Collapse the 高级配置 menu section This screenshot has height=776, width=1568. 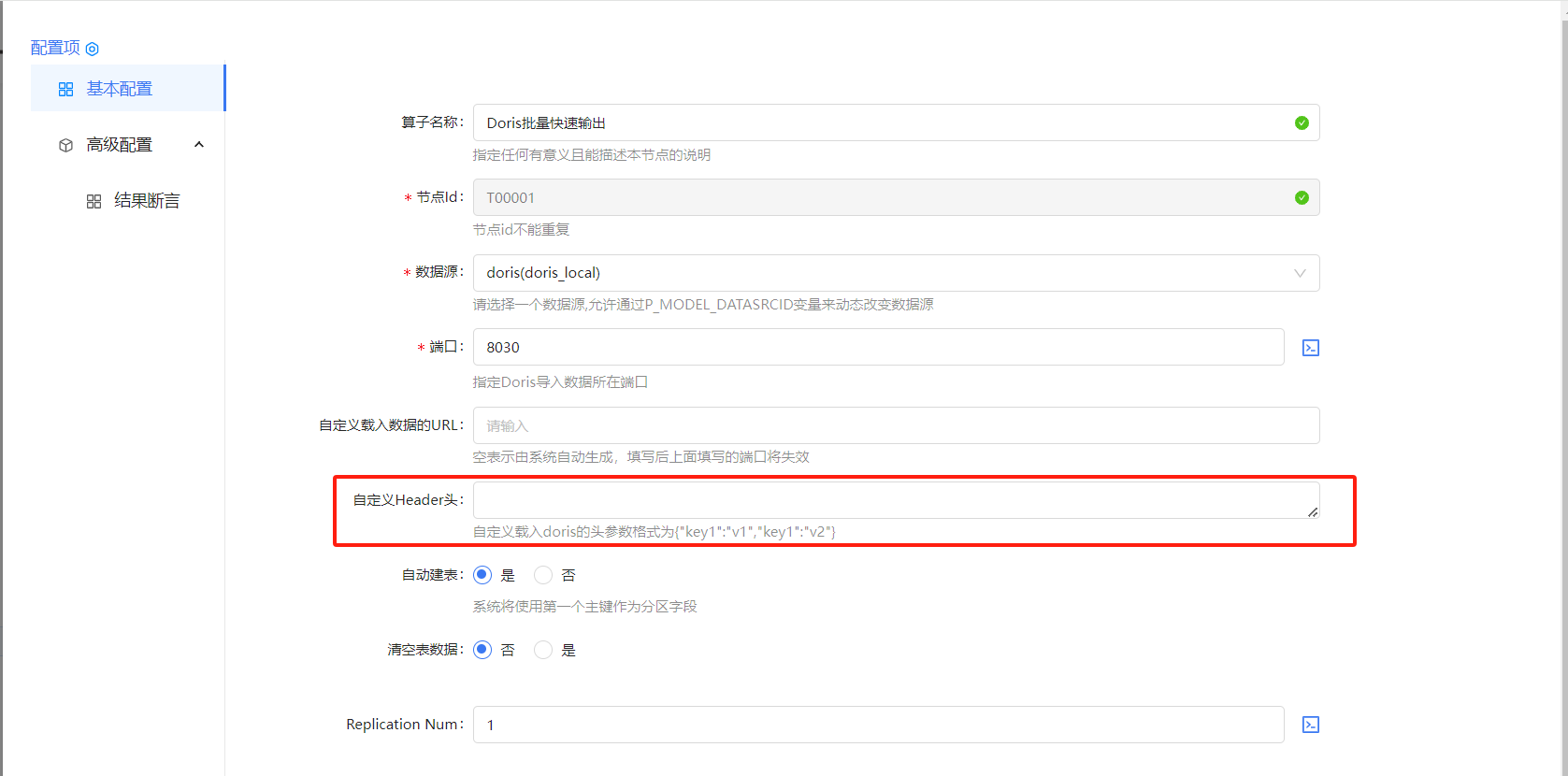(198, 145)
